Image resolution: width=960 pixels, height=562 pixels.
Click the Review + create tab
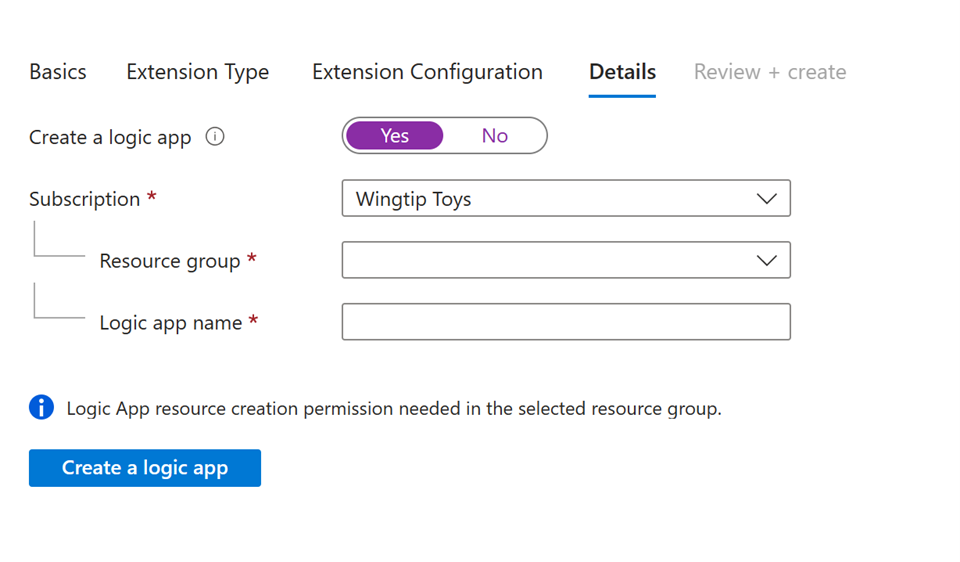click(x=769, y=72)
